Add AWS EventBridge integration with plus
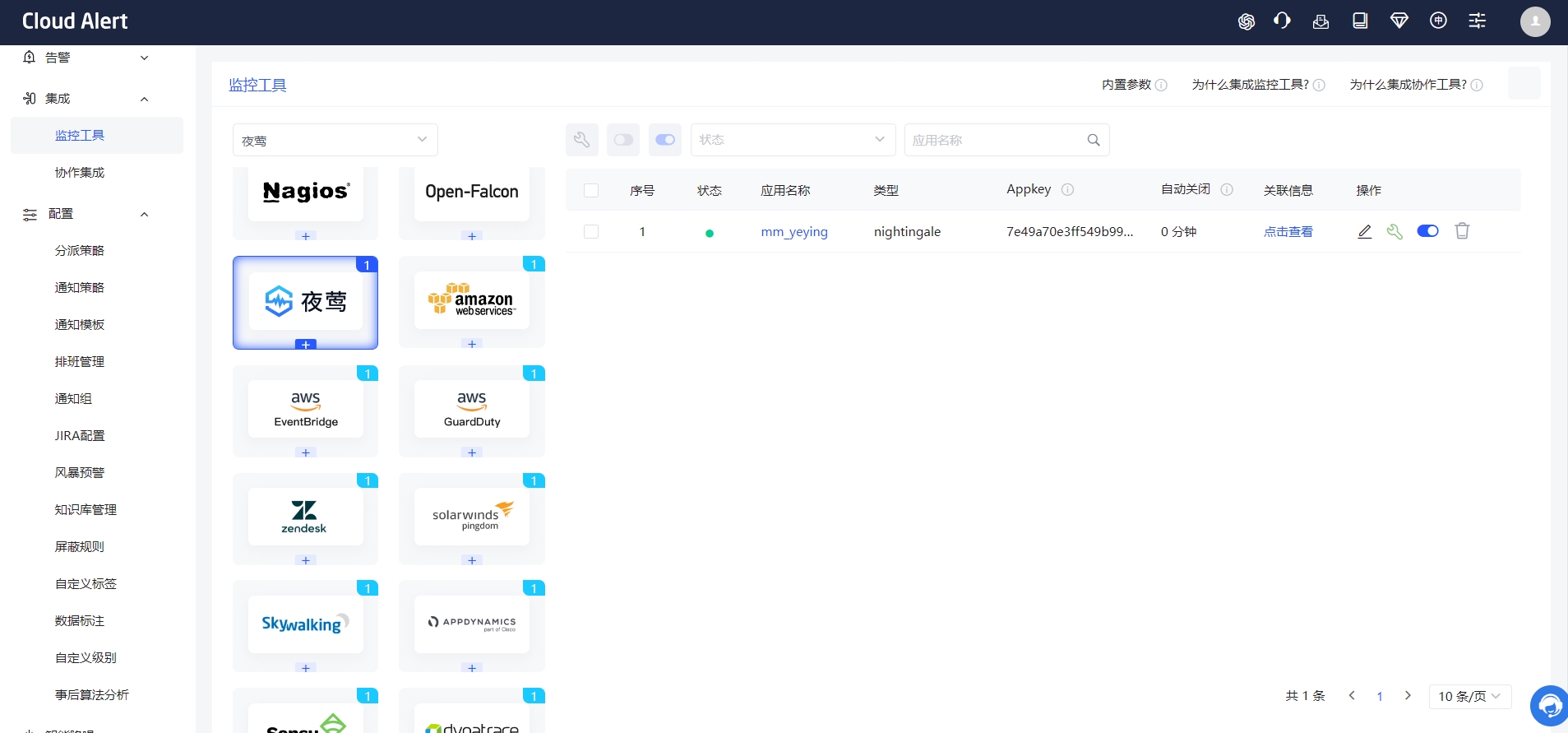Image resolution: width=1568 pixels, height=733 pixels. click(x=306, y=452)
